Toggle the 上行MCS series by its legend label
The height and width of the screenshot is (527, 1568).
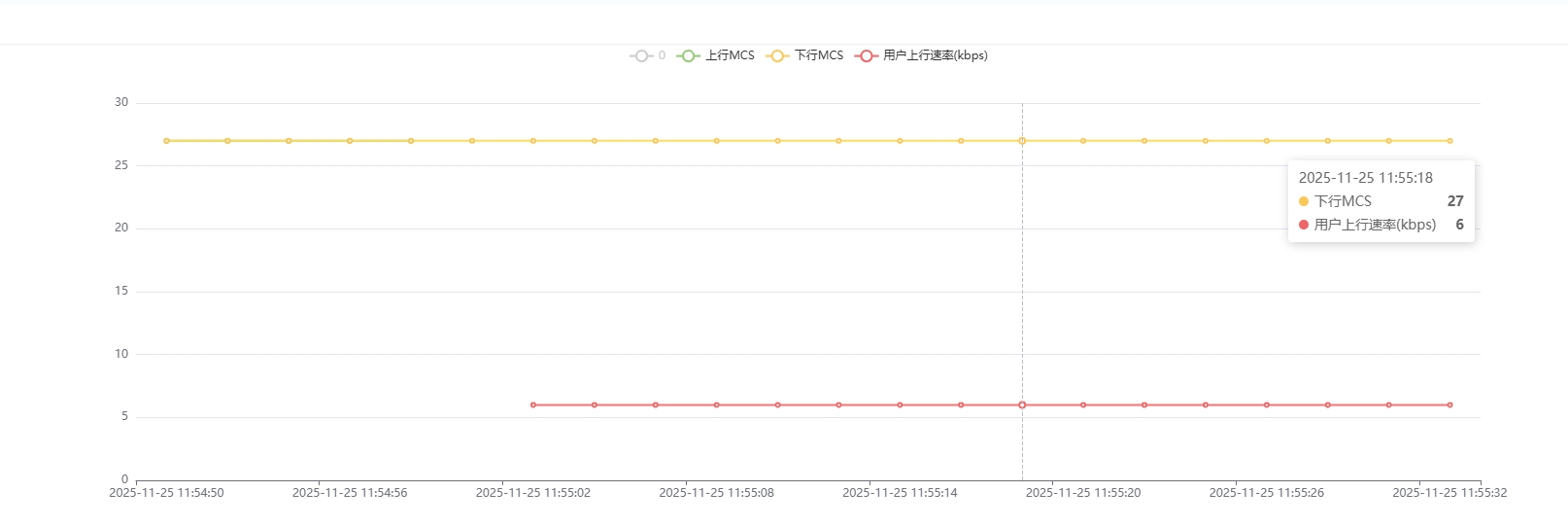point(730,56)
